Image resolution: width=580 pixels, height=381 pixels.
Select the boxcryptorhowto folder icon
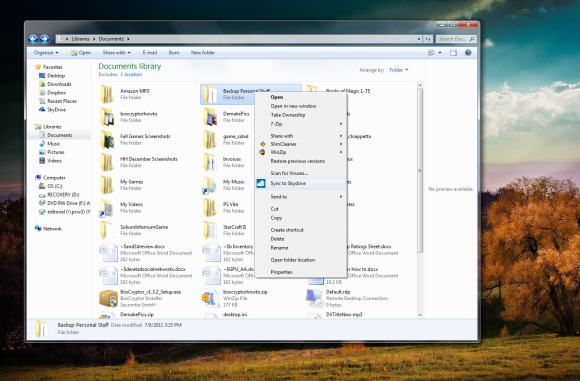[107, 117]
